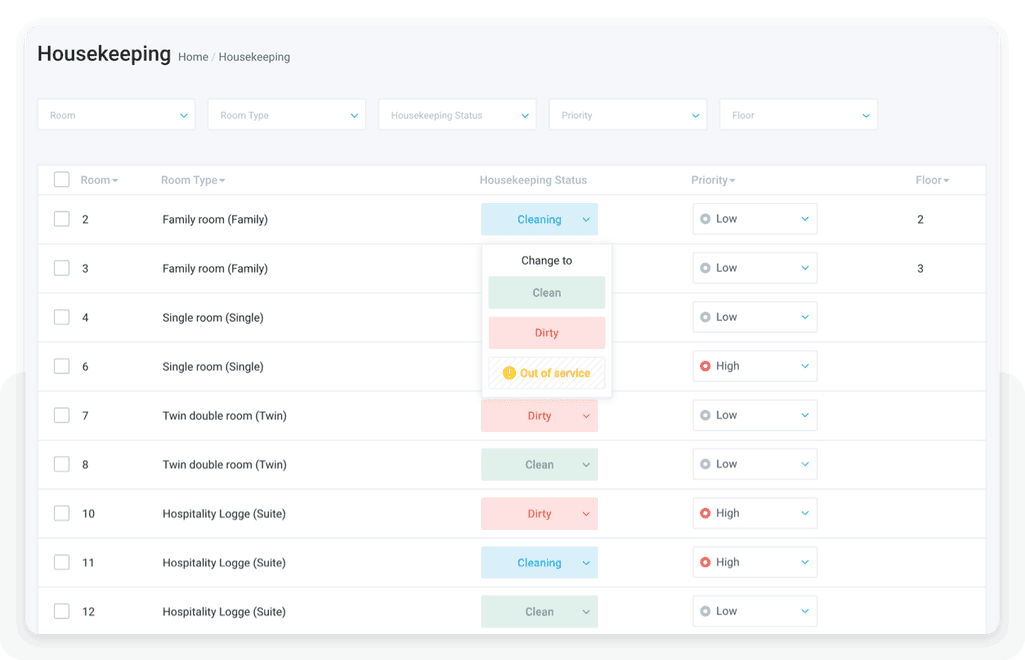Go to Home via breadcrumb
Viewport: 1025px width, 660px height.
tap(193, 57)
